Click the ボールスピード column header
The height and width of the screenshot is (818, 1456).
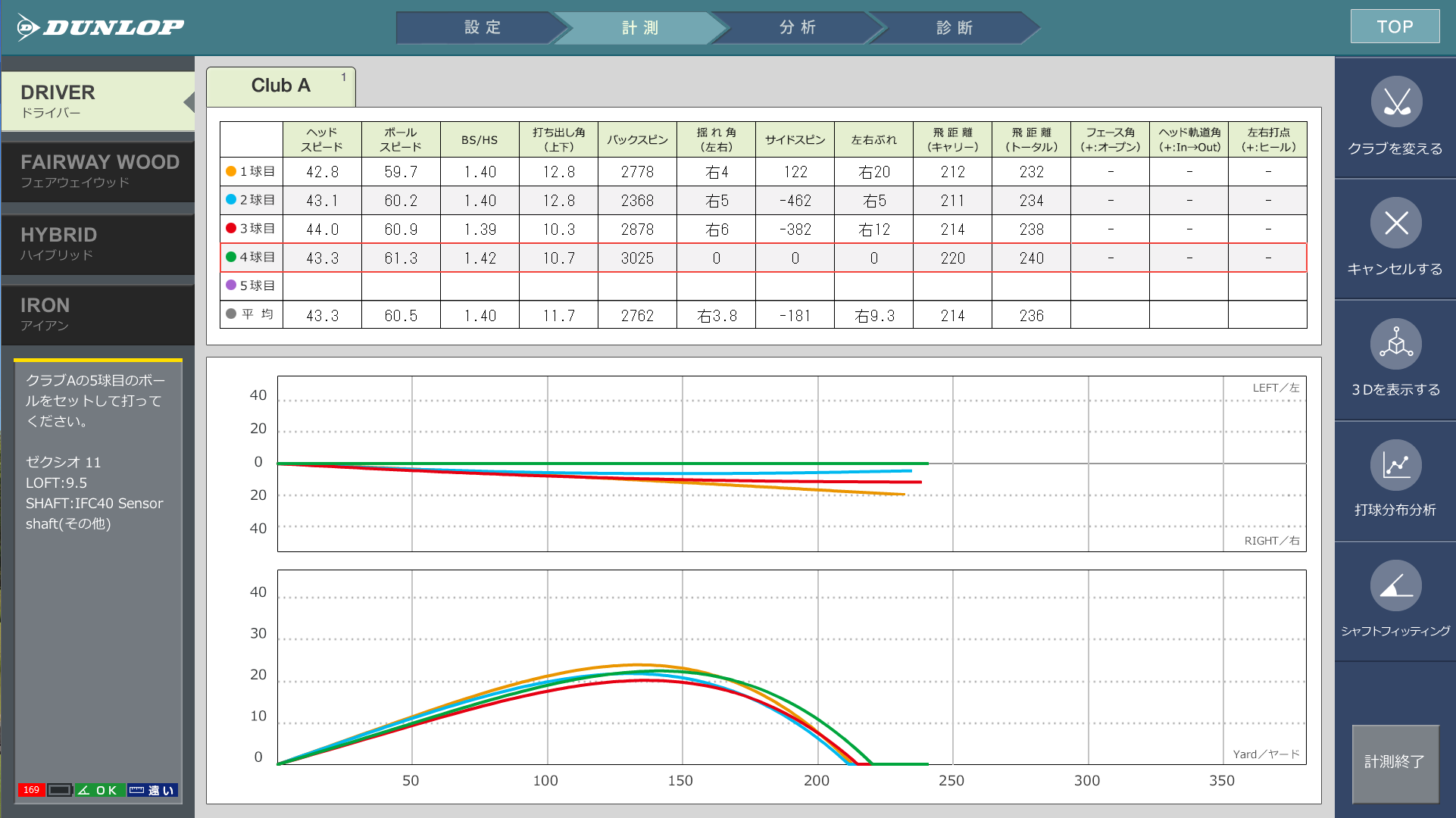pyautogui.click(x=401, y=139)
